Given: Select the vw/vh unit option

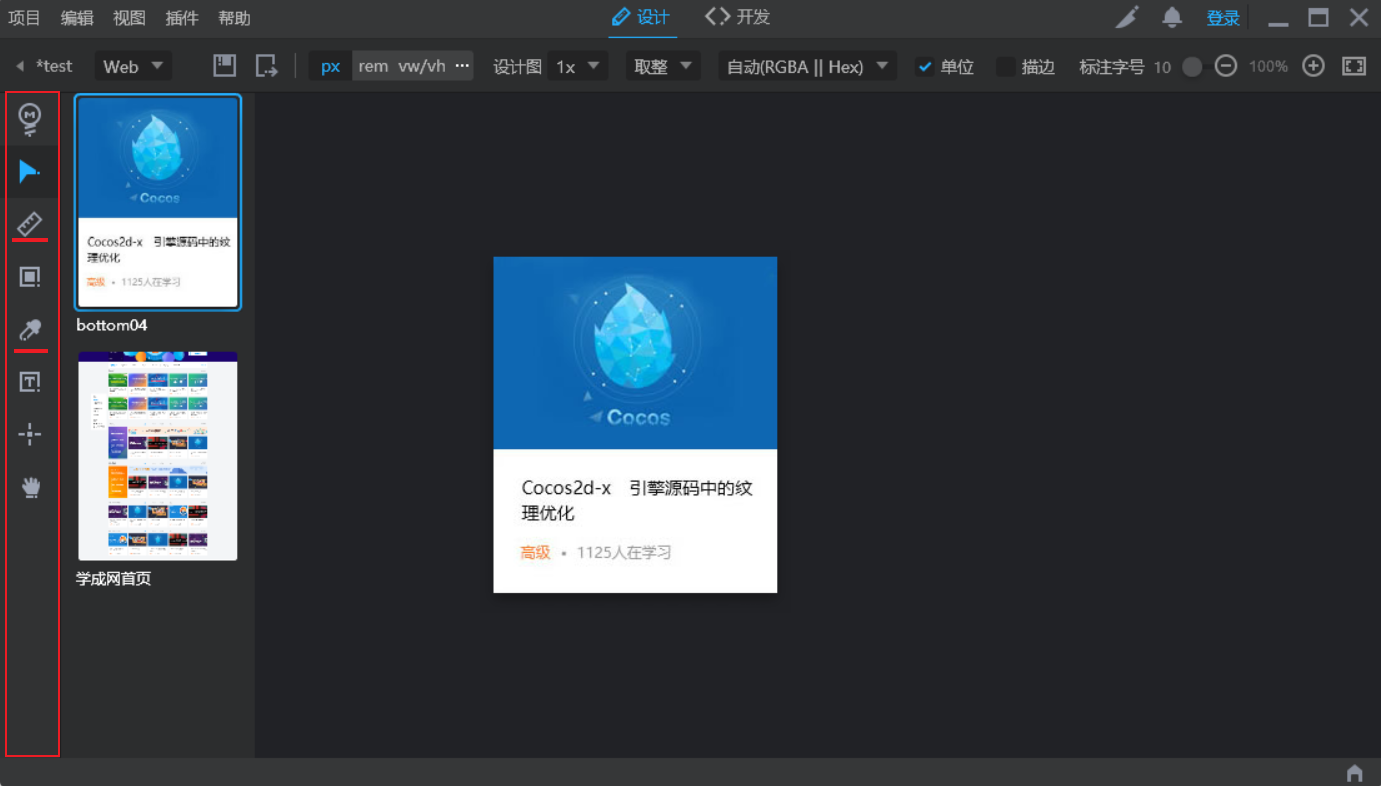Looking at the screenshot, I should pyautogui.click(x=422, y=66).
